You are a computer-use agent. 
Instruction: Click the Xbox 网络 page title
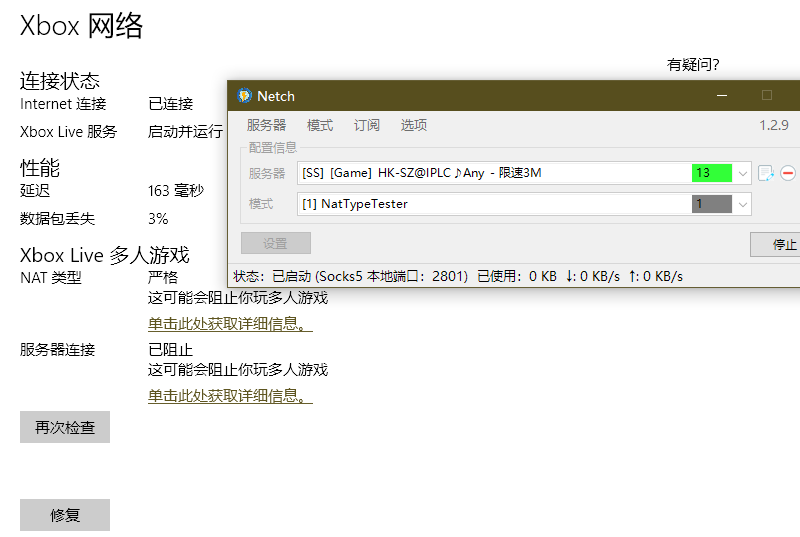pyautogui.click(x=82, y=25)
